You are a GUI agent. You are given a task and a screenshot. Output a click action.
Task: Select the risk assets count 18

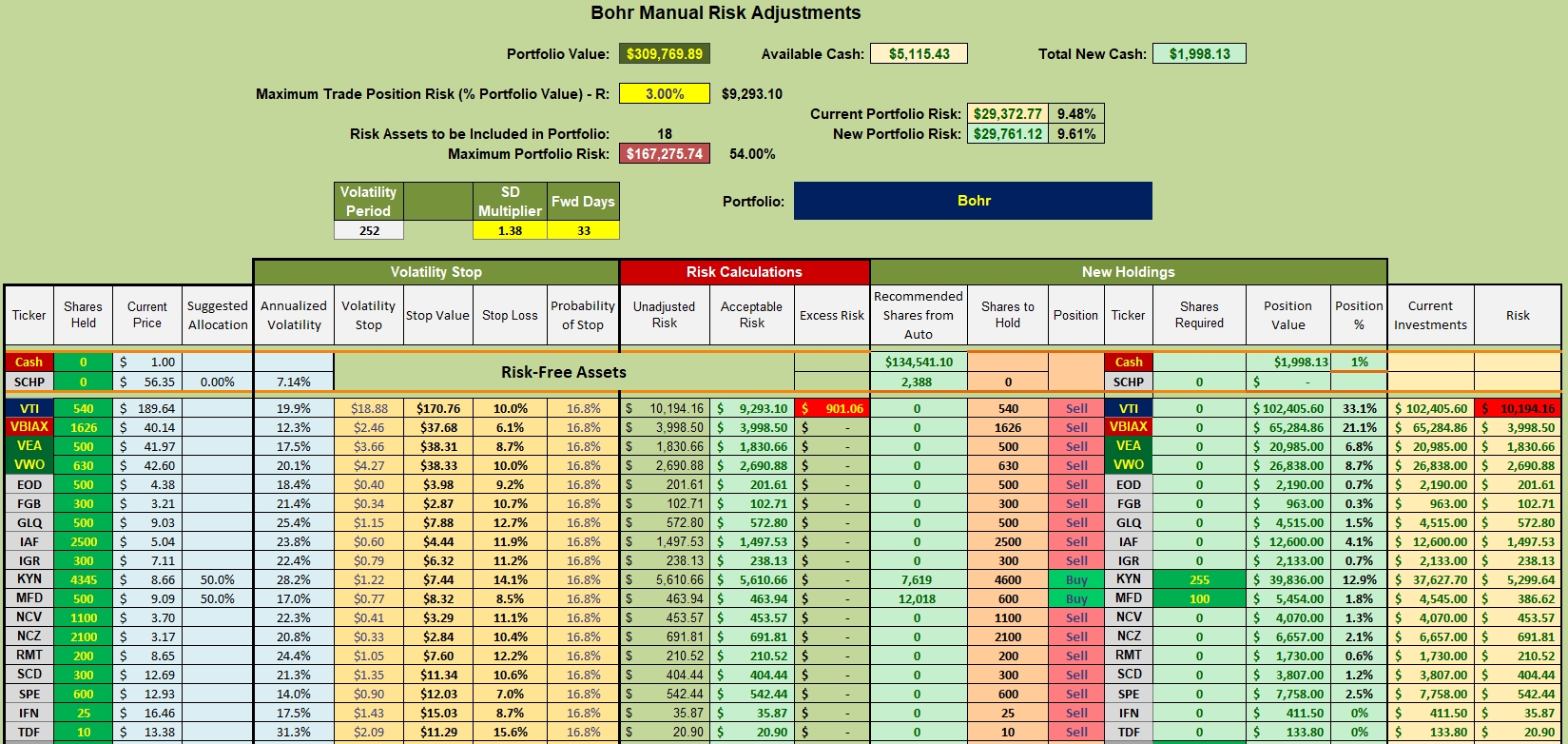click(664, 134)
